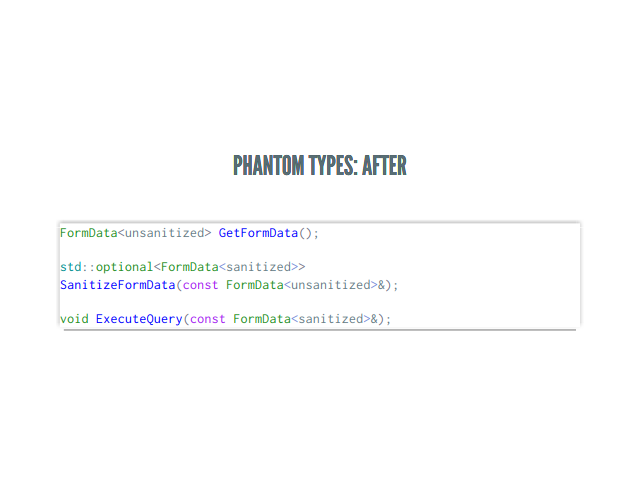The height and width of the screenshot is (494, 640).
Task: Click unsanitized in the SanitizeFormData parameter
Action: [330, 285]
